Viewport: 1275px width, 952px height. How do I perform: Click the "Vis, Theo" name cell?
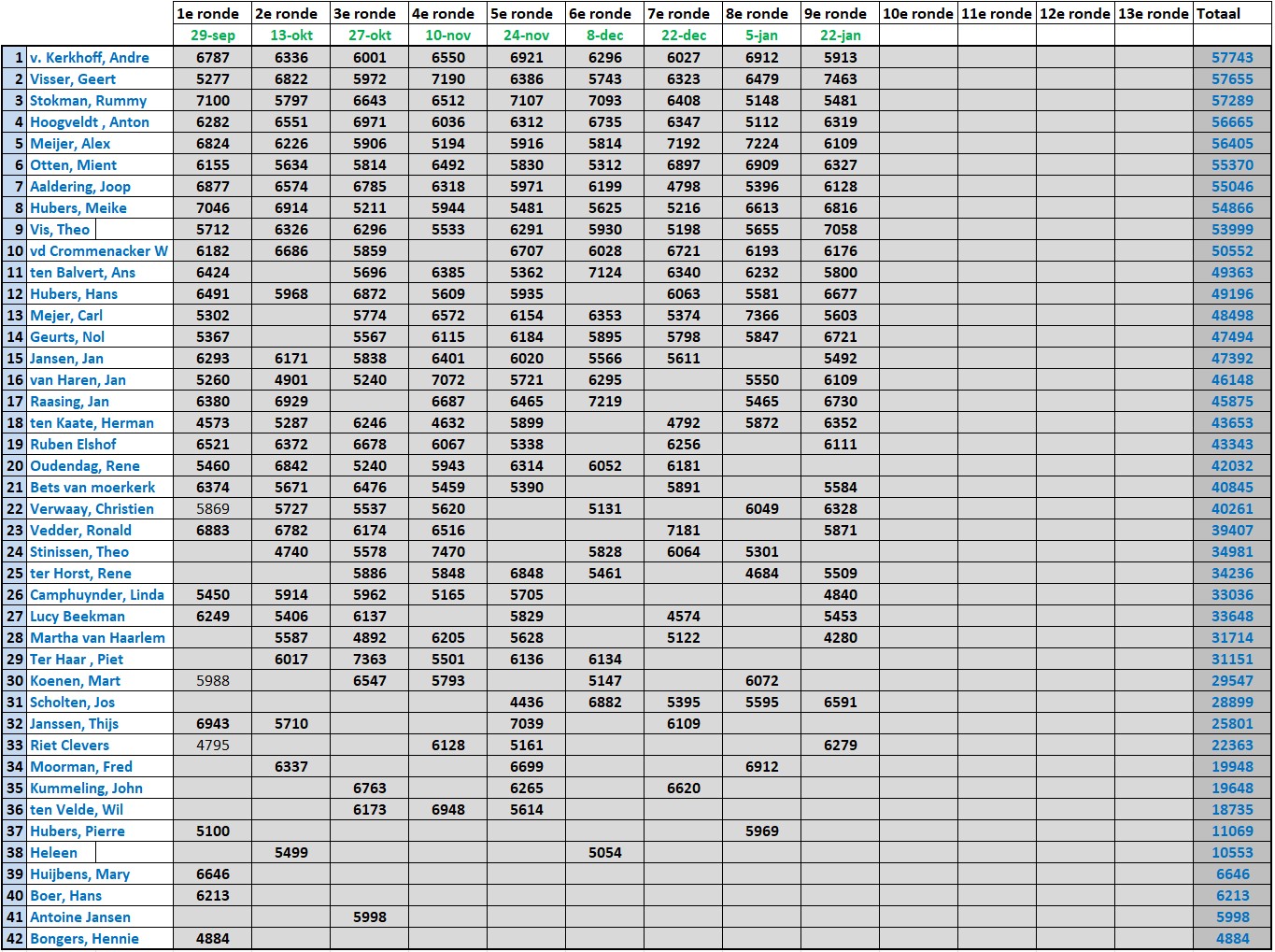(x=60, y=229)
